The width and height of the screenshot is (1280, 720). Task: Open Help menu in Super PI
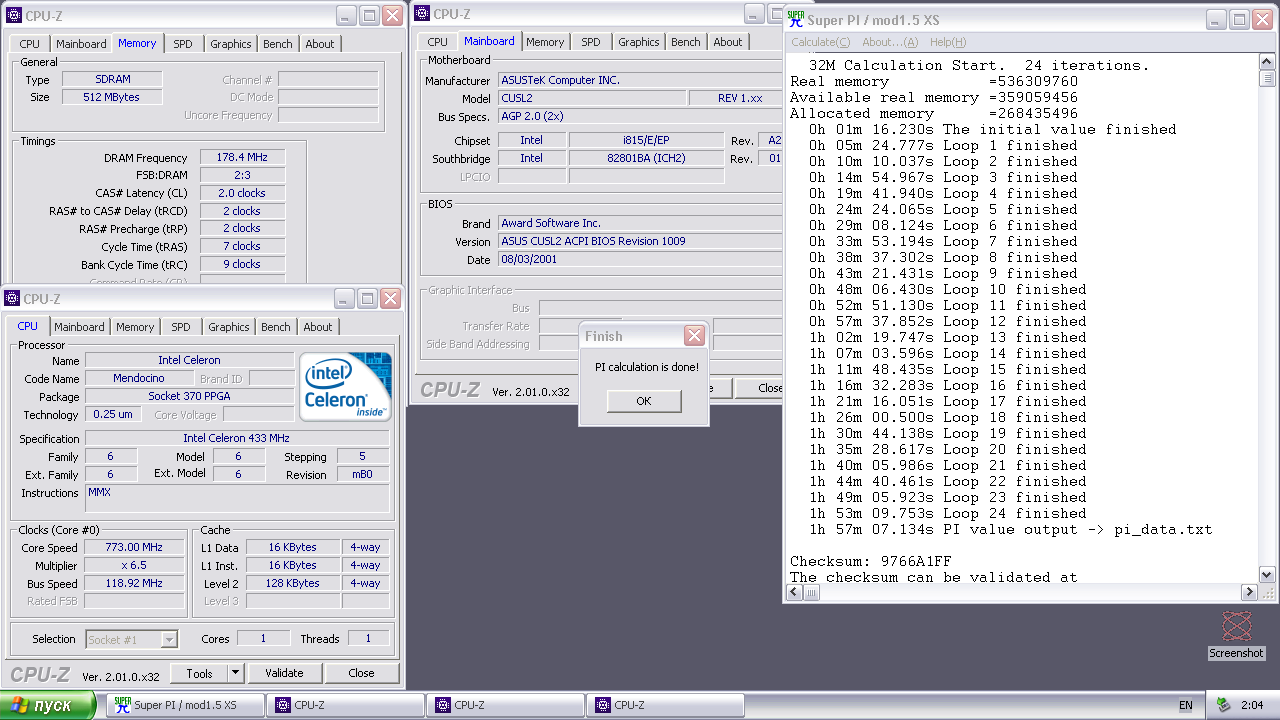click(948, 42)
